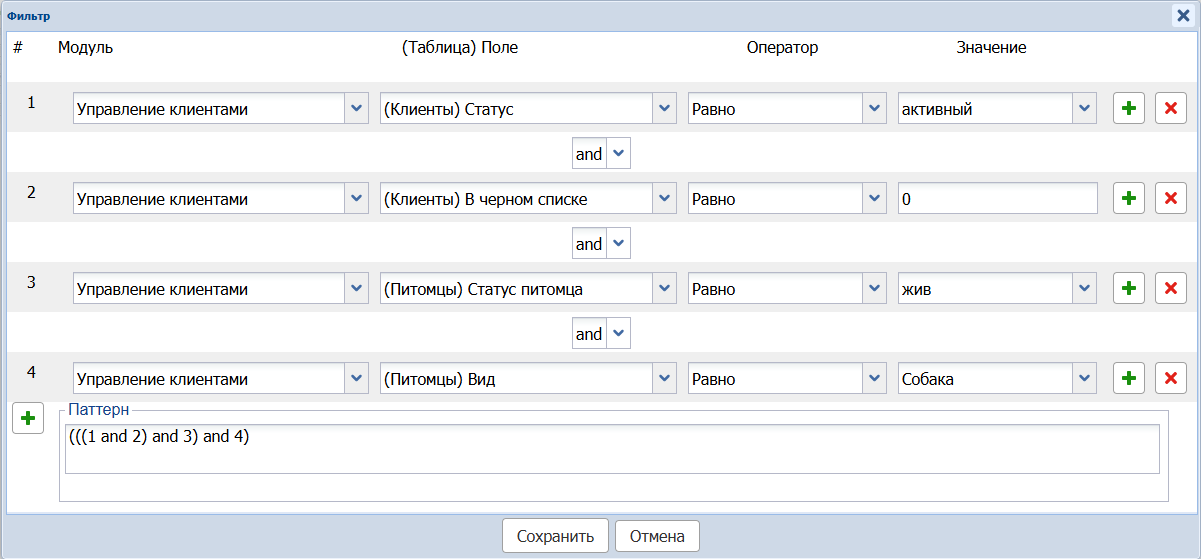Click green plus icon in row 4

point(1129,379)
